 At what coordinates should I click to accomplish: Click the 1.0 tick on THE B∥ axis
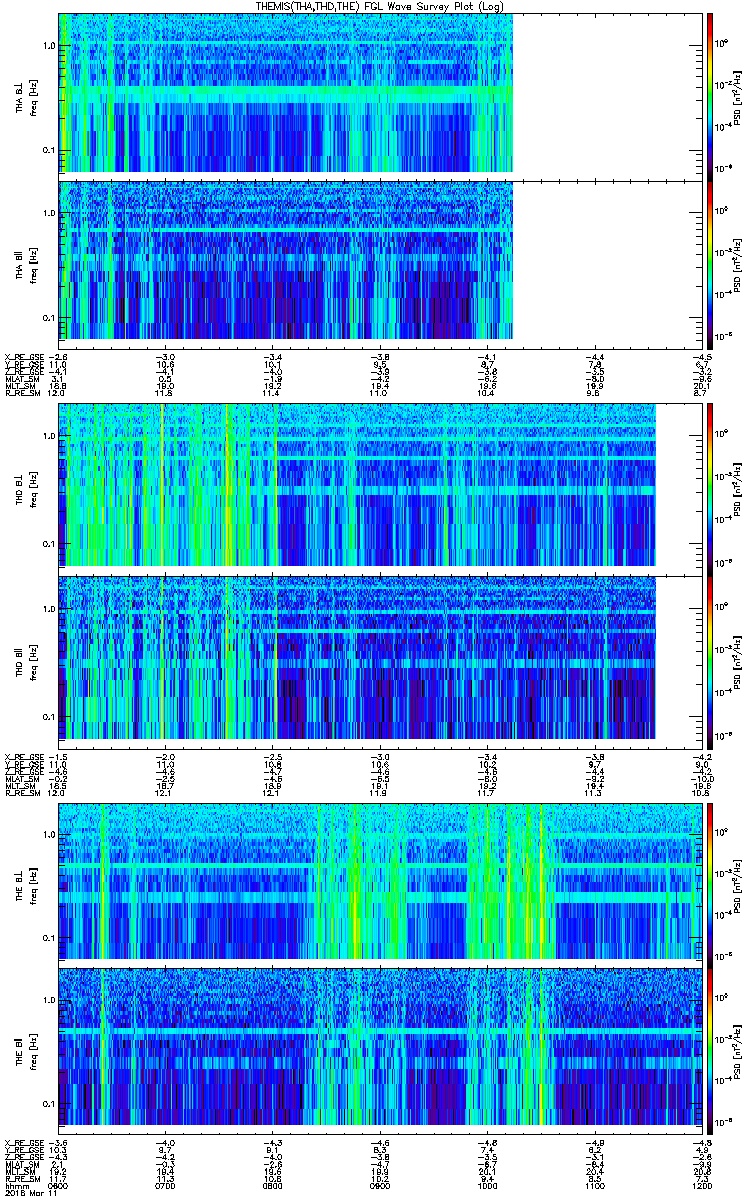click(49, 1000)
